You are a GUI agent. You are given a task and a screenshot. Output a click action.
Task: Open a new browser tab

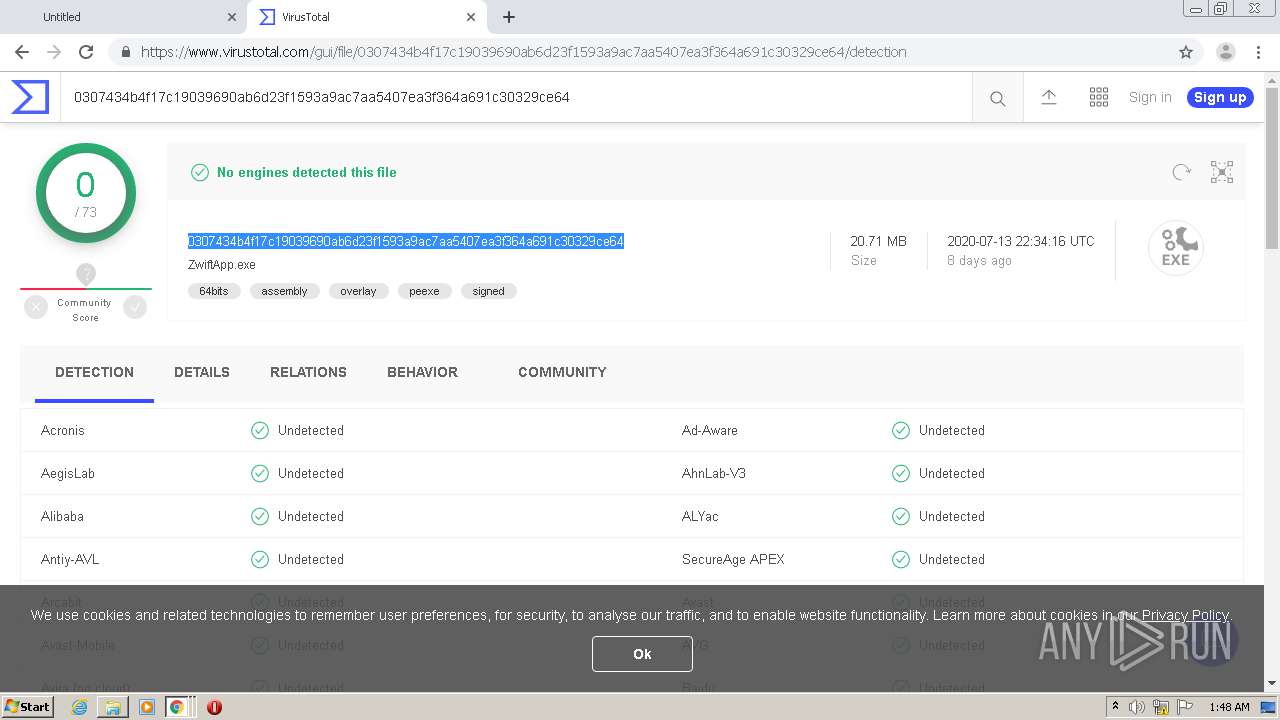(509, 17)
